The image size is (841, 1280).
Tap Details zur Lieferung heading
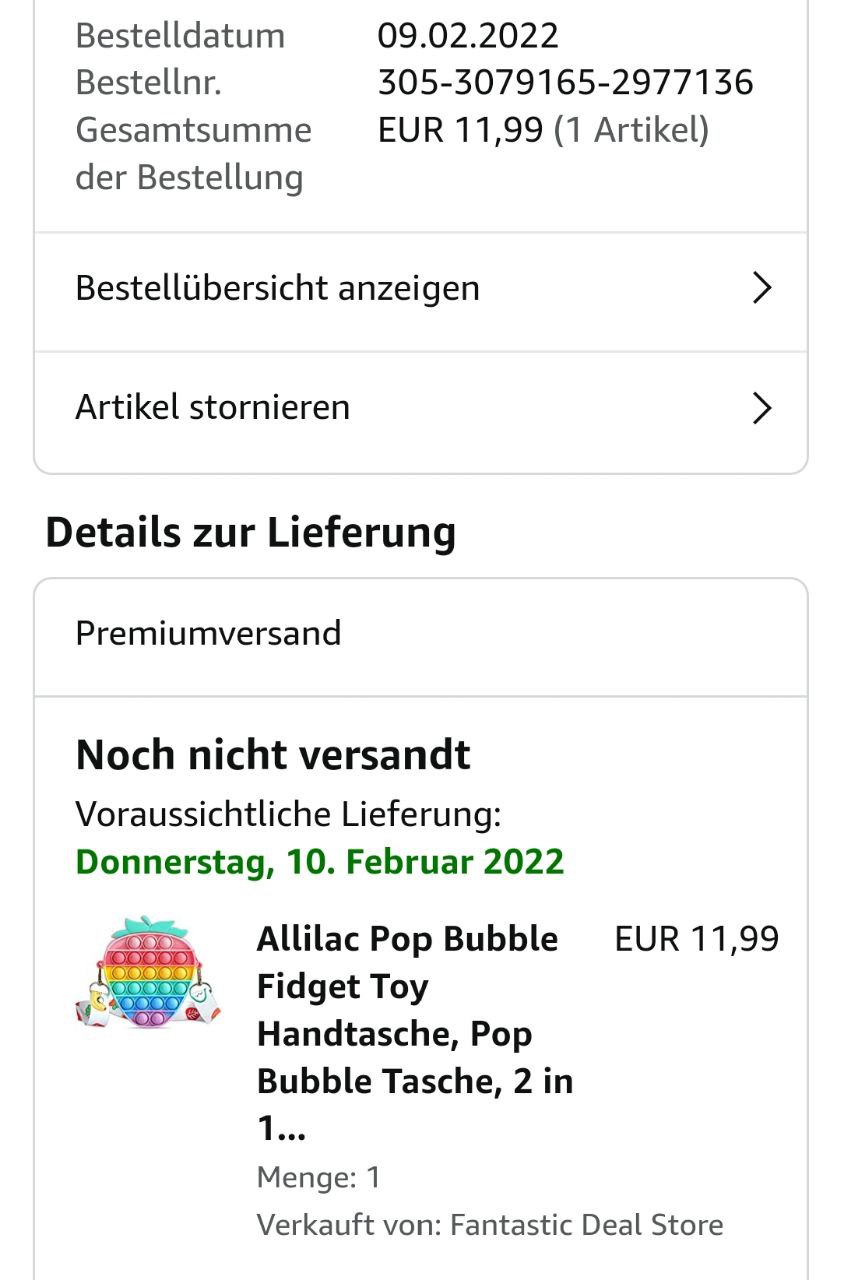pyautogui.click(x=251, y=532)
